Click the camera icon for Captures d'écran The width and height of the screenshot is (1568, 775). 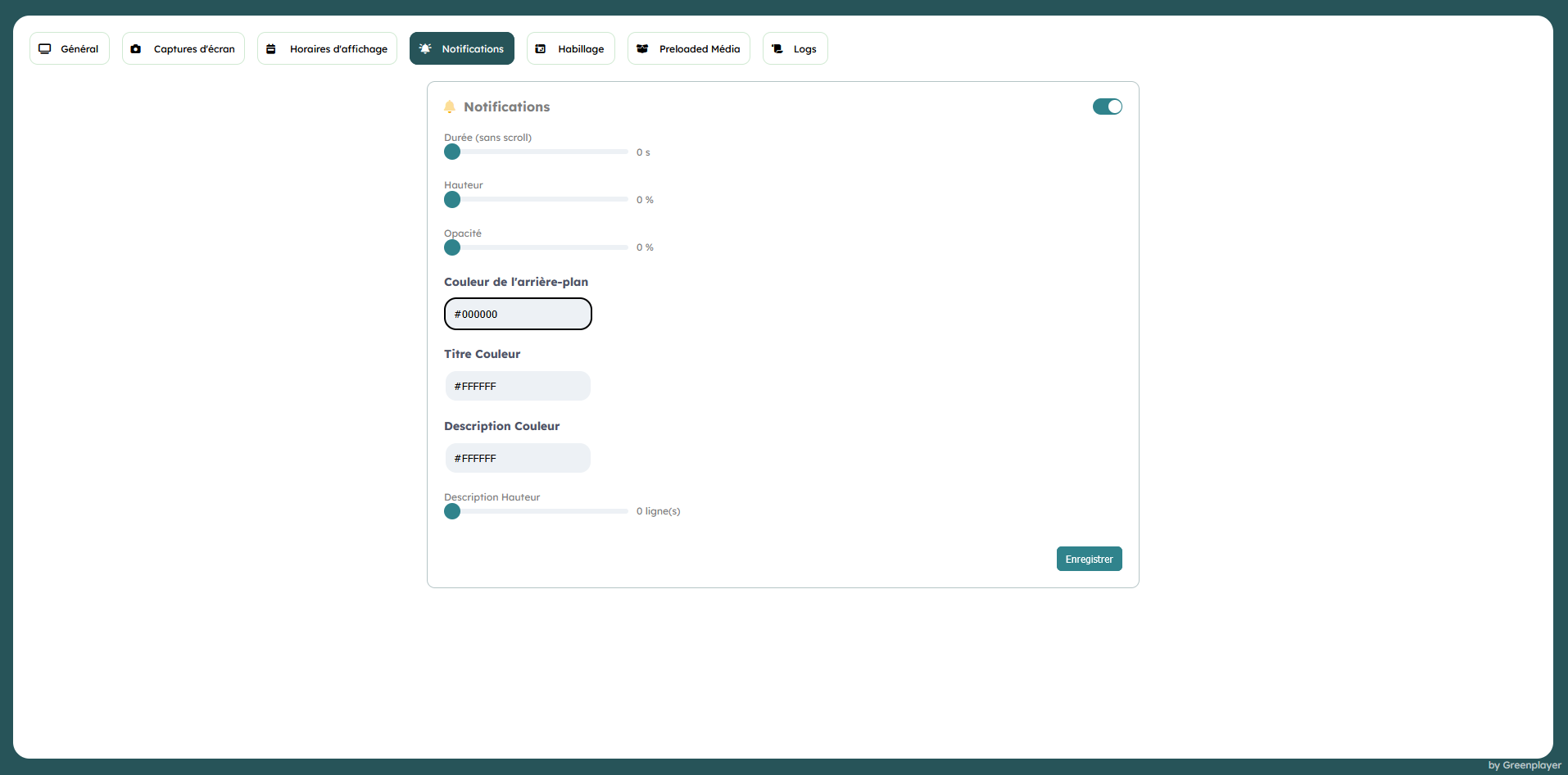pyautogui.click(x=136, y=49)
